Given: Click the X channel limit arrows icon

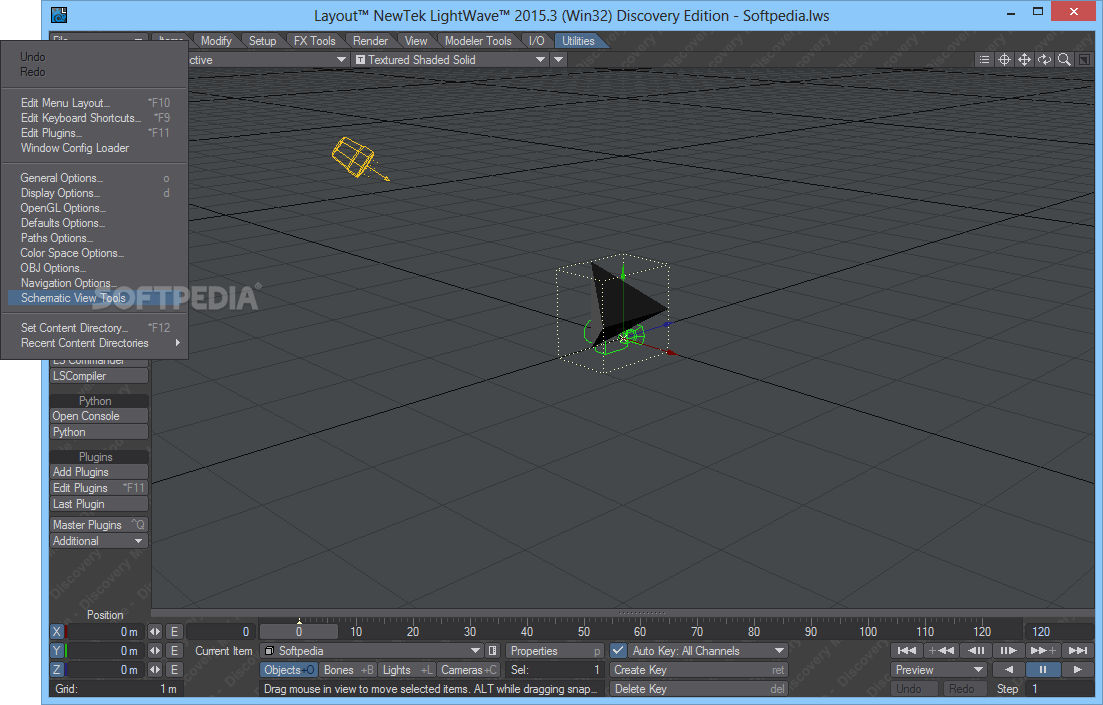Looking at the screenshot, I should [155, 632].
